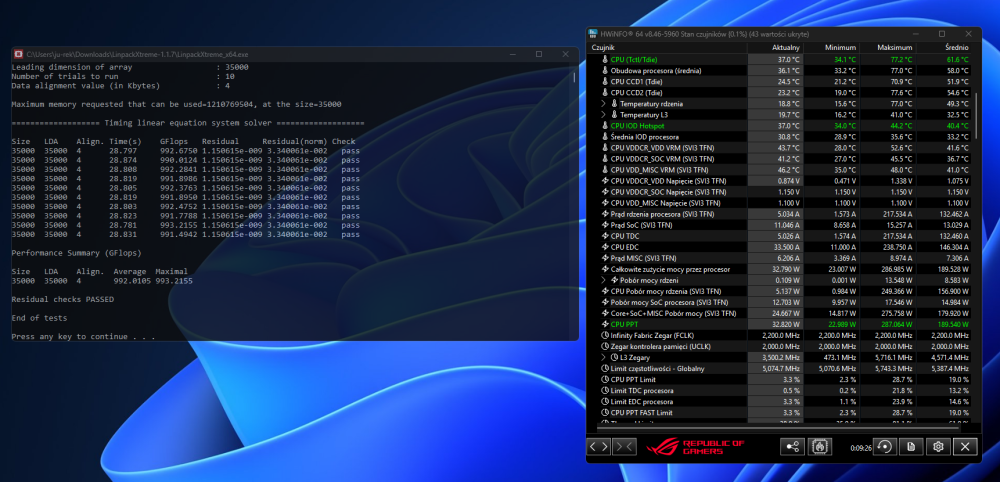The height and width of the screenshot is (482, 1000).
Task: Click the 993.2155 maximal GFlops value in console
Action: point(174,281)
